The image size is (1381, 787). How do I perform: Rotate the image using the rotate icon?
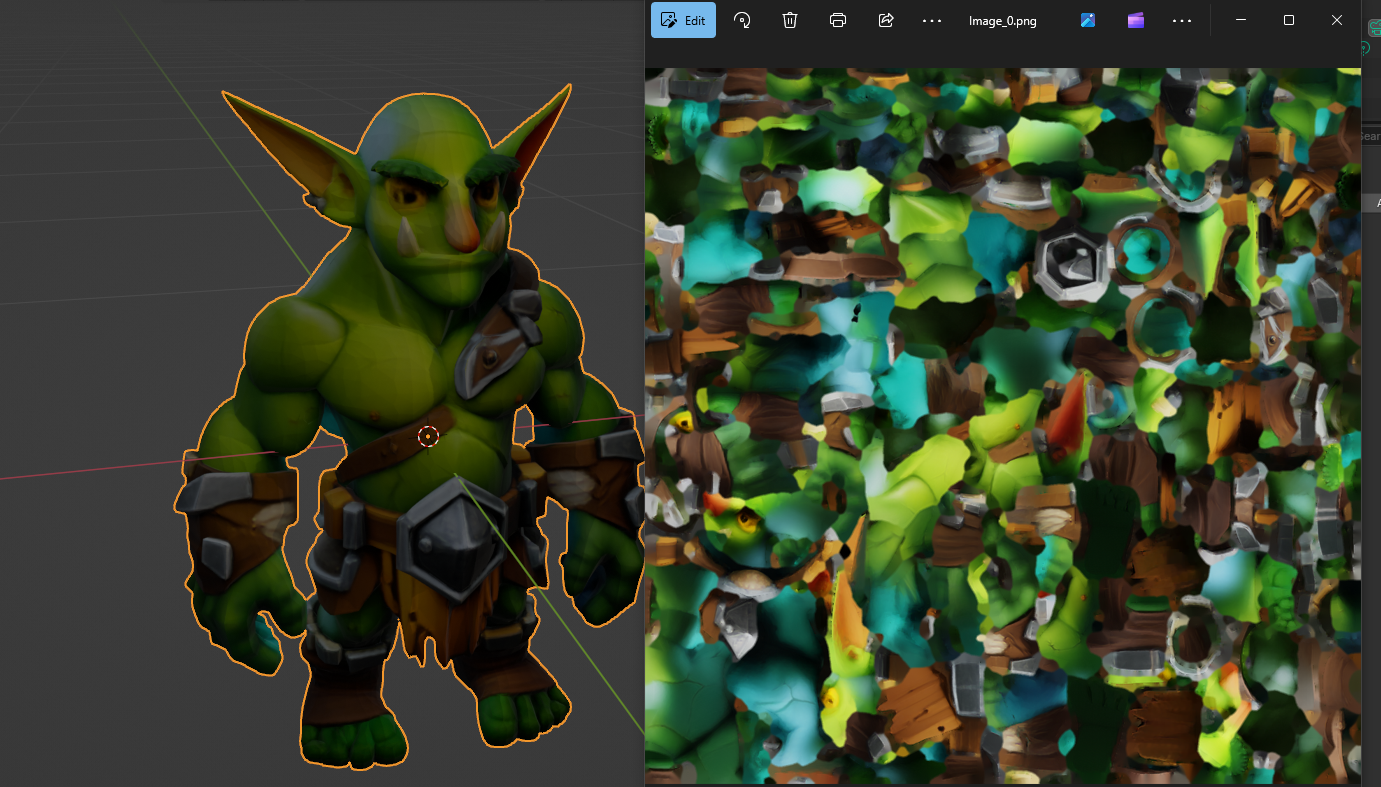pos(742,20)
